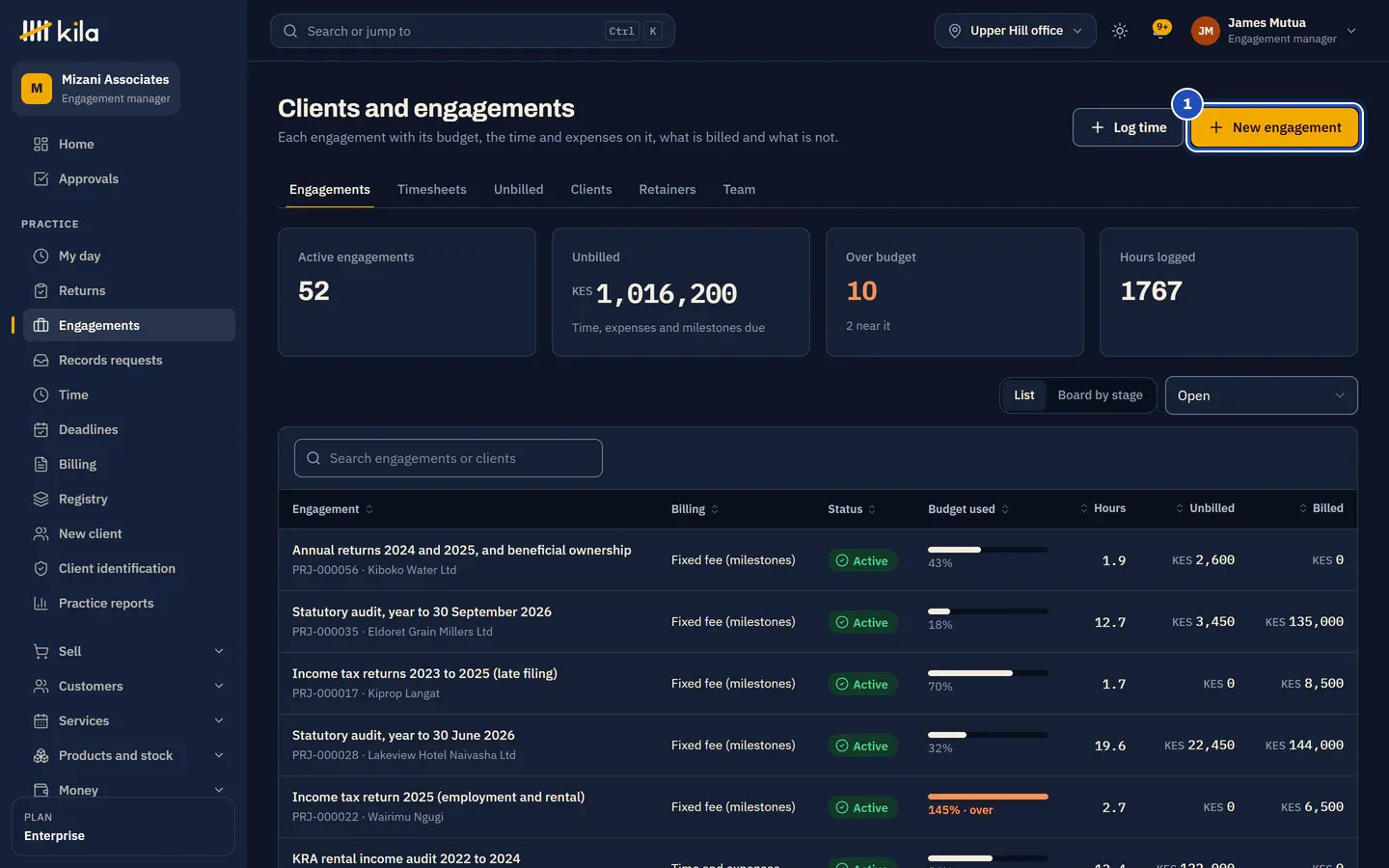Switch to Board by stage view
The width and height of the screenshot is (1389, 868).
(x=1101, y=395)
